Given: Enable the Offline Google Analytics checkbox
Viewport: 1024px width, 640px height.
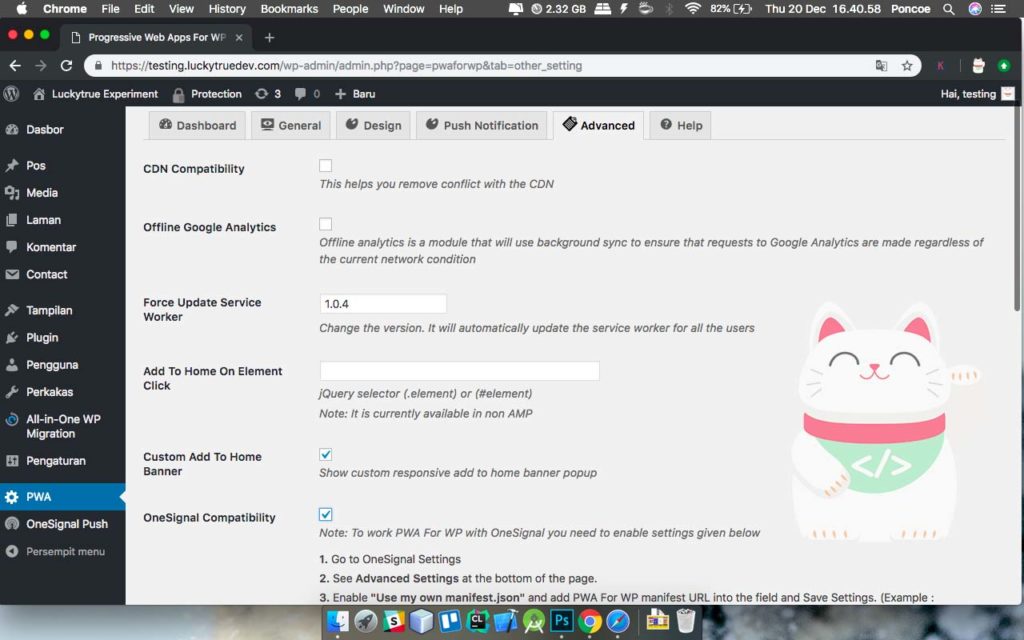Looking at the screenshot, I should pyautogui.click(x=325, y=224).
